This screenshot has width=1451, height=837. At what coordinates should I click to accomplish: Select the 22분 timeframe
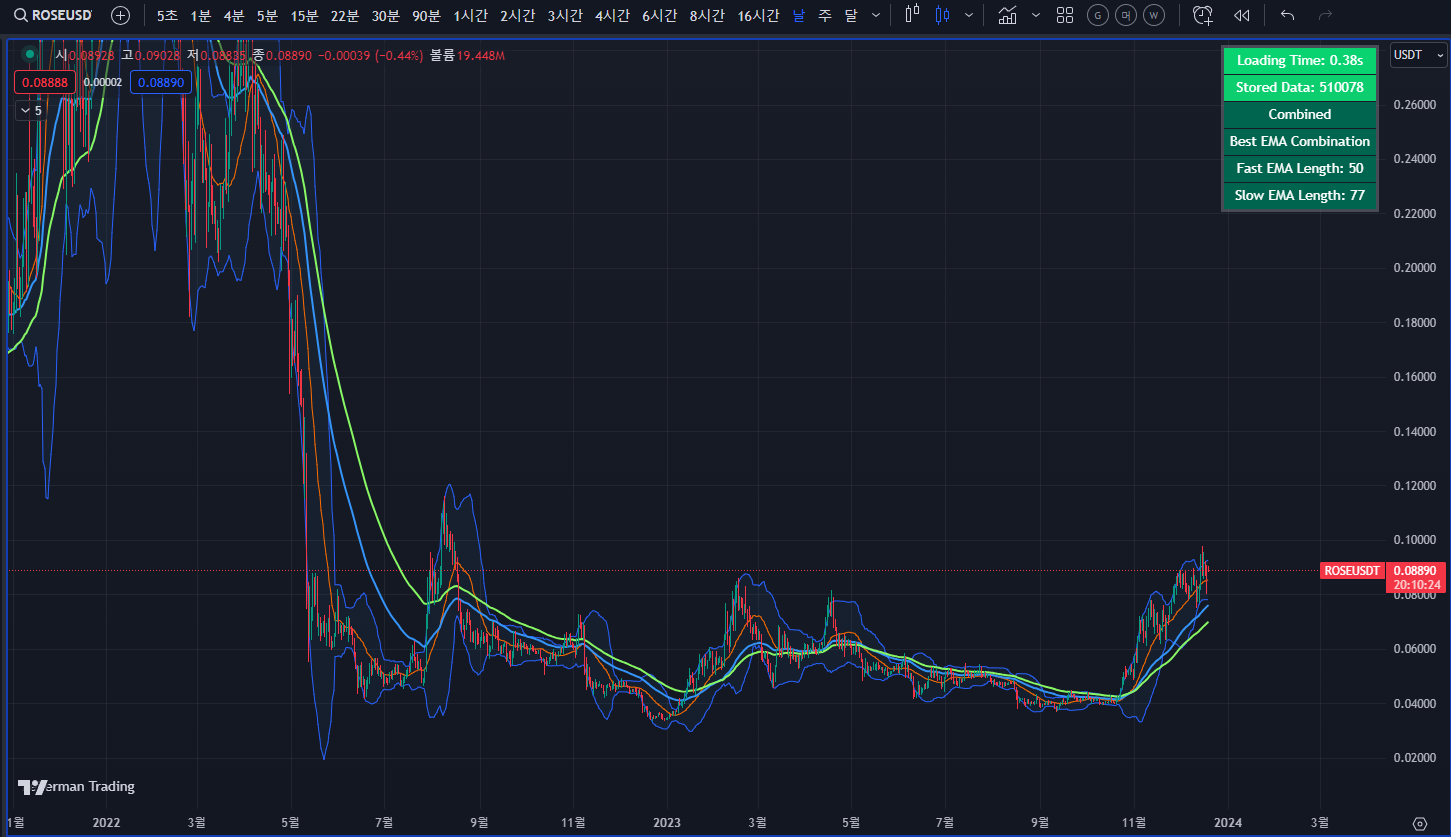(344, 15)
